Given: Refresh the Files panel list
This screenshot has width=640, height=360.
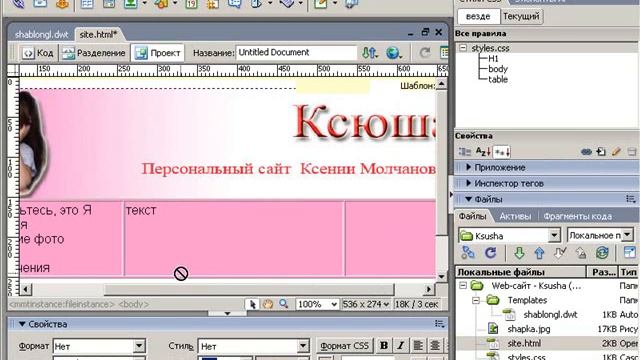Looking at the screenshot, I should coord(490,253).
